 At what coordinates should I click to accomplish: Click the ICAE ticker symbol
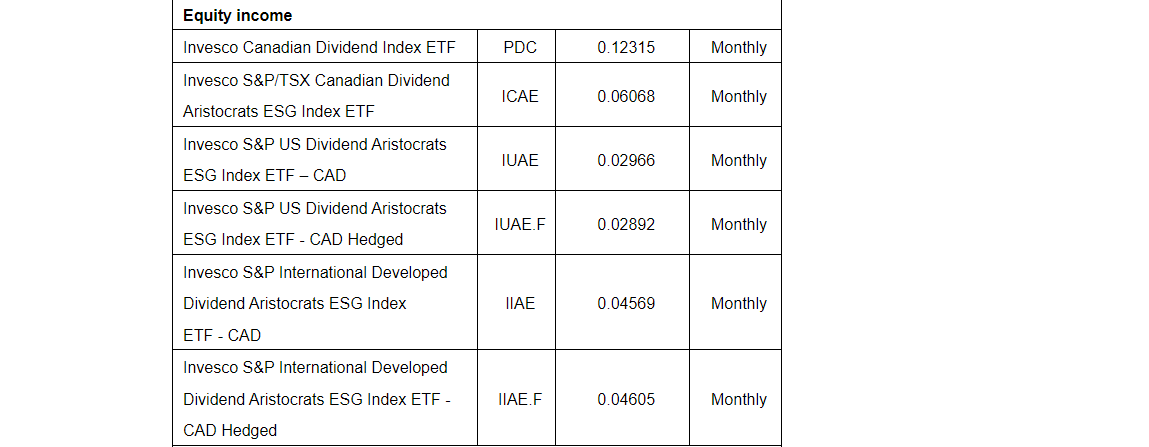(x=520, y=96)
